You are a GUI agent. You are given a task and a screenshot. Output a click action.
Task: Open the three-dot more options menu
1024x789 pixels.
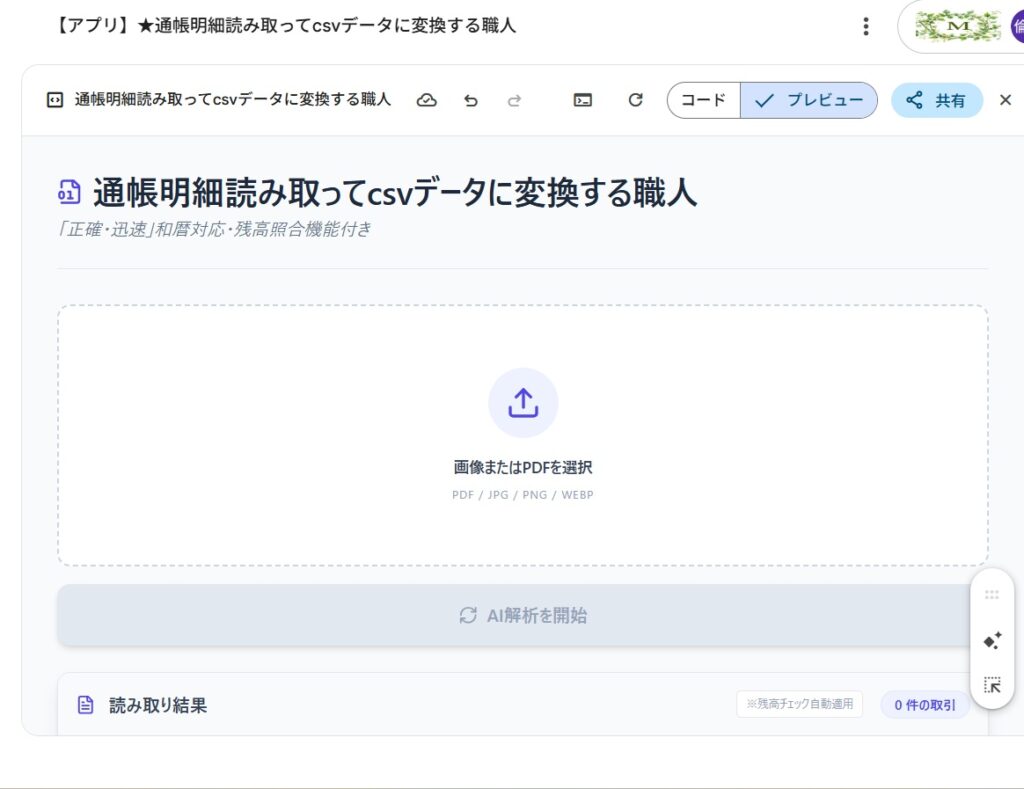tap(866, 26)
